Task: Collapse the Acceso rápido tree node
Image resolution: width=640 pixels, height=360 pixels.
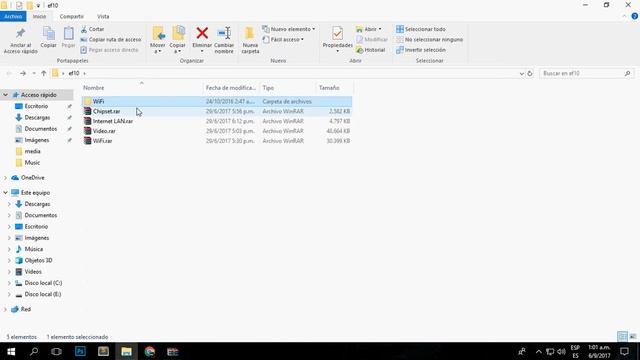Action: 6,95
